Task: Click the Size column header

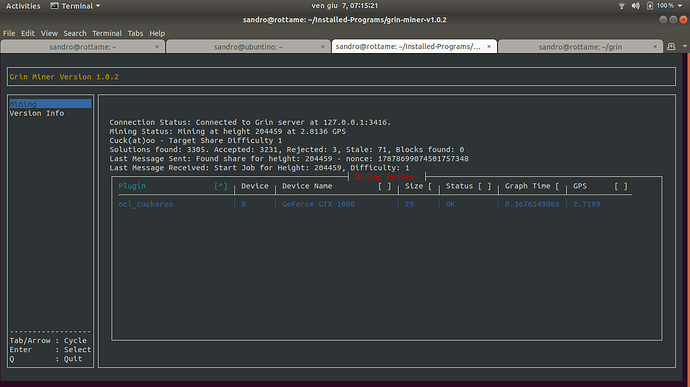Action: click(414, 186)
